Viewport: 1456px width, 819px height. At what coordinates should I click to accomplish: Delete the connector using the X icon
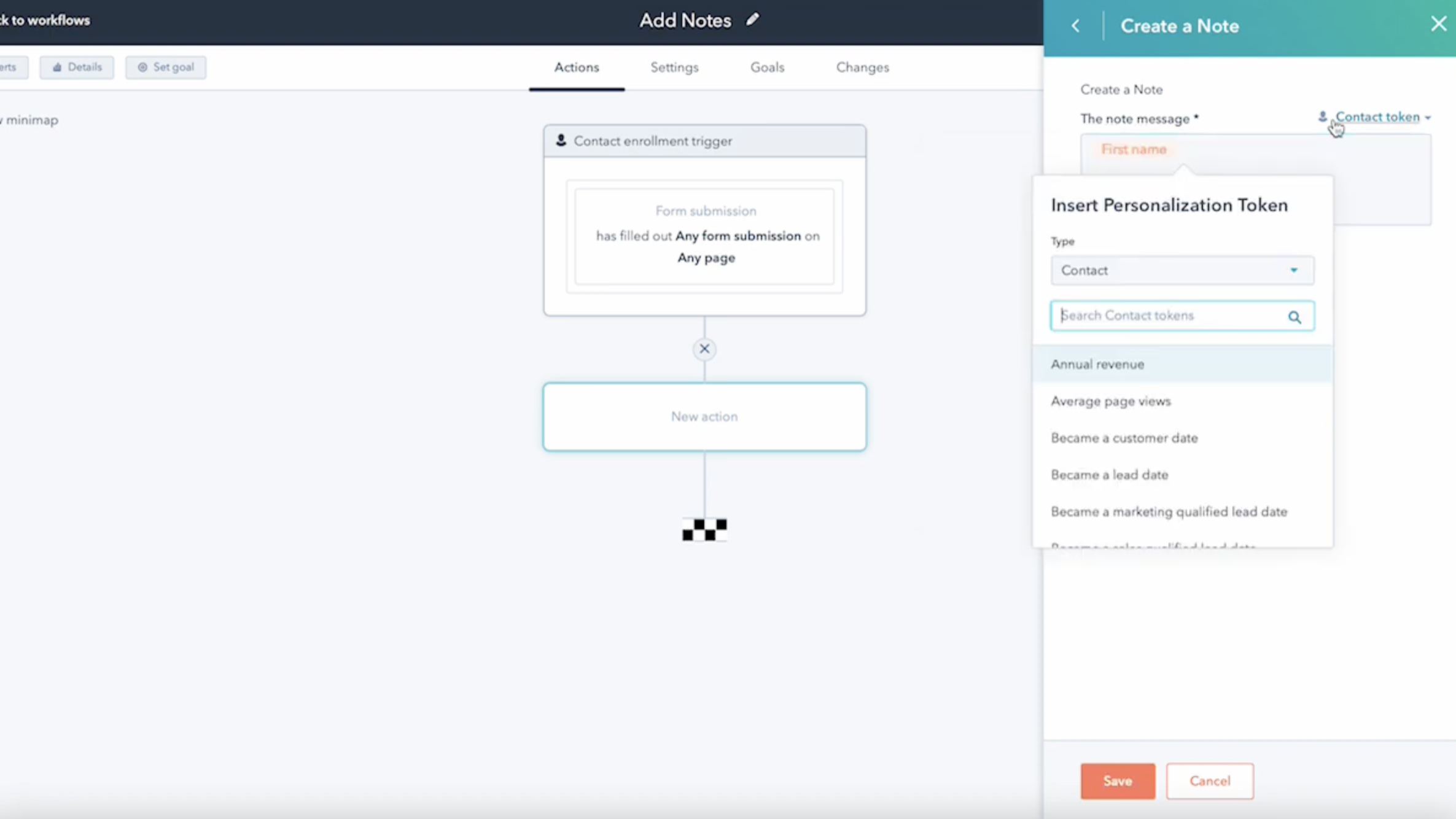click(x=704, y=349)
